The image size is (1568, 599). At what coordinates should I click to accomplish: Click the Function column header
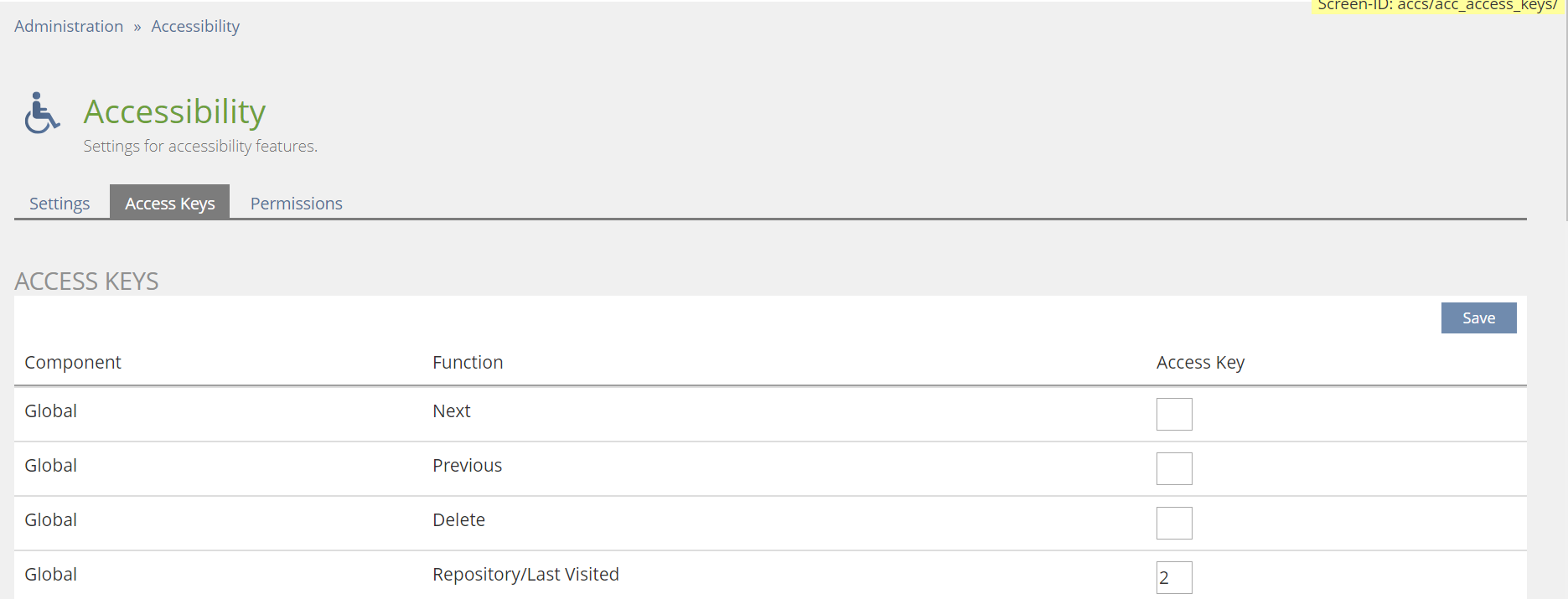[468, 363]
